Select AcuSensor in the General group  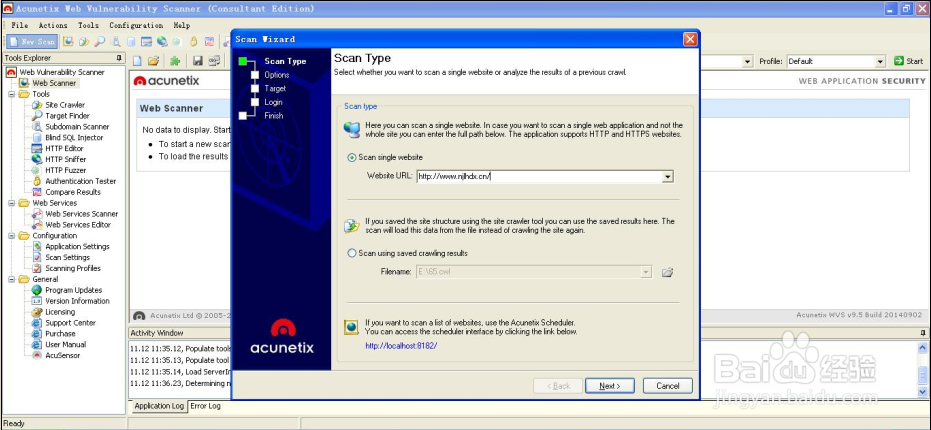[x=63, y=355]
